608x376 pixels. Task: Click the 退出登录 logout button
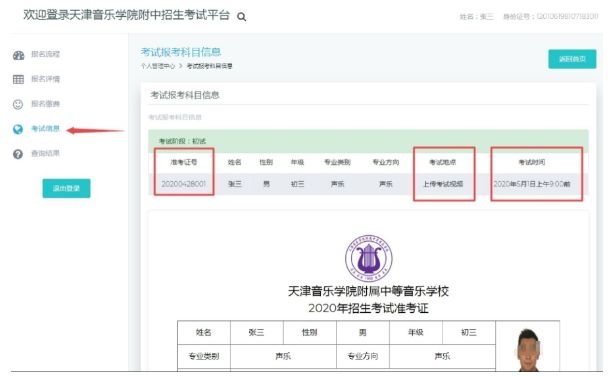coord(66,188)
